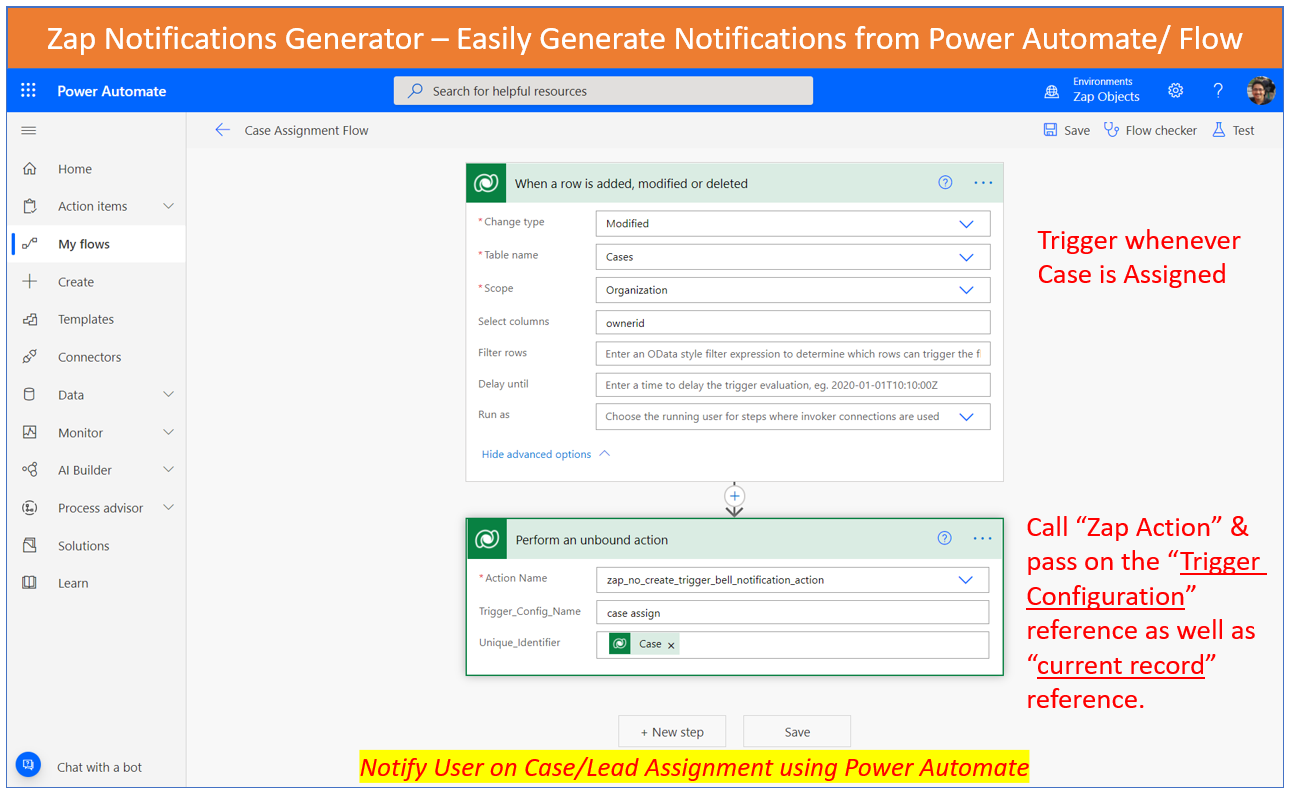Viewport: 1289px width, 793px height.
Task: Click the Power Automate header title
Action: point(112,91)
